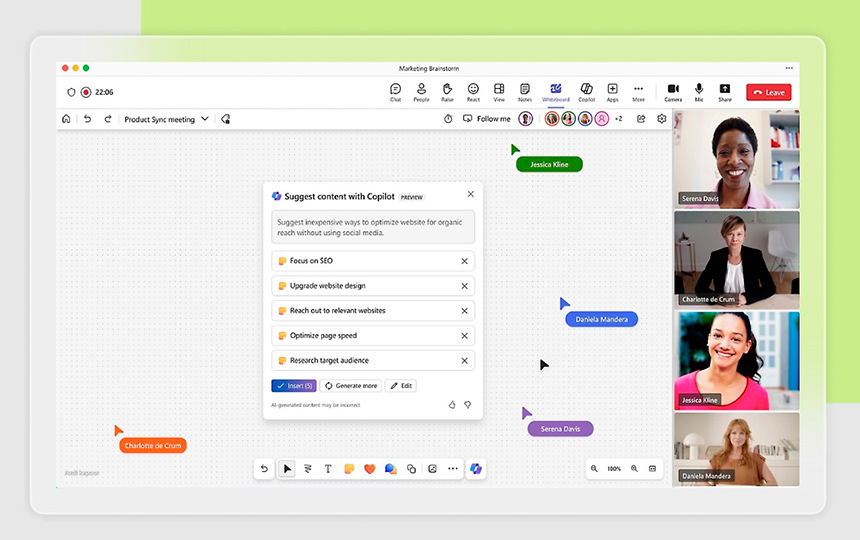The width and height of the screenshot is (860, 540).
Task: Remove the Upgrade website design suggestion
Action: point(465,286)
